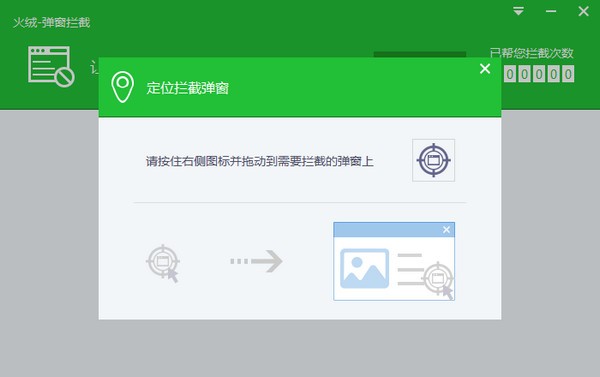
Task: Click the sample popup window illustration
Action: (x=394, y=261)
